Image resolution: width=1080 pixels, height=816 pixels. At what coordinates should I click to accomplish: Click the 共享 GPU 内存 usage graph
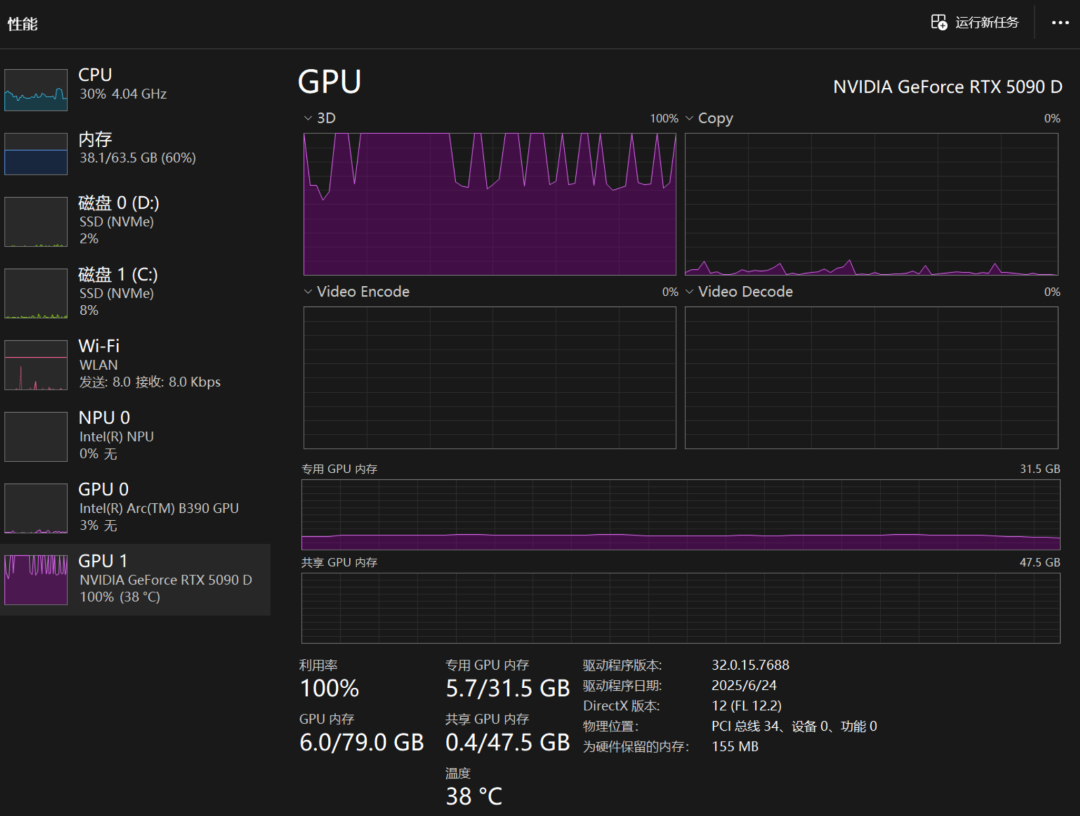tap(681, 608)
